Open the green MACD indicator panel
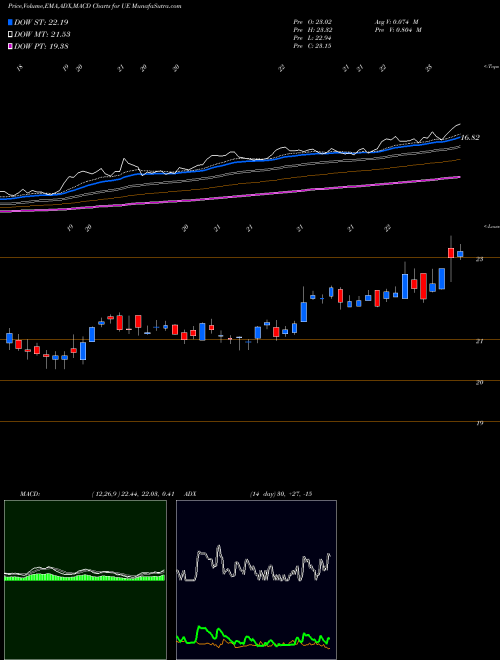The image size is (500, 660). coord(85,580)
